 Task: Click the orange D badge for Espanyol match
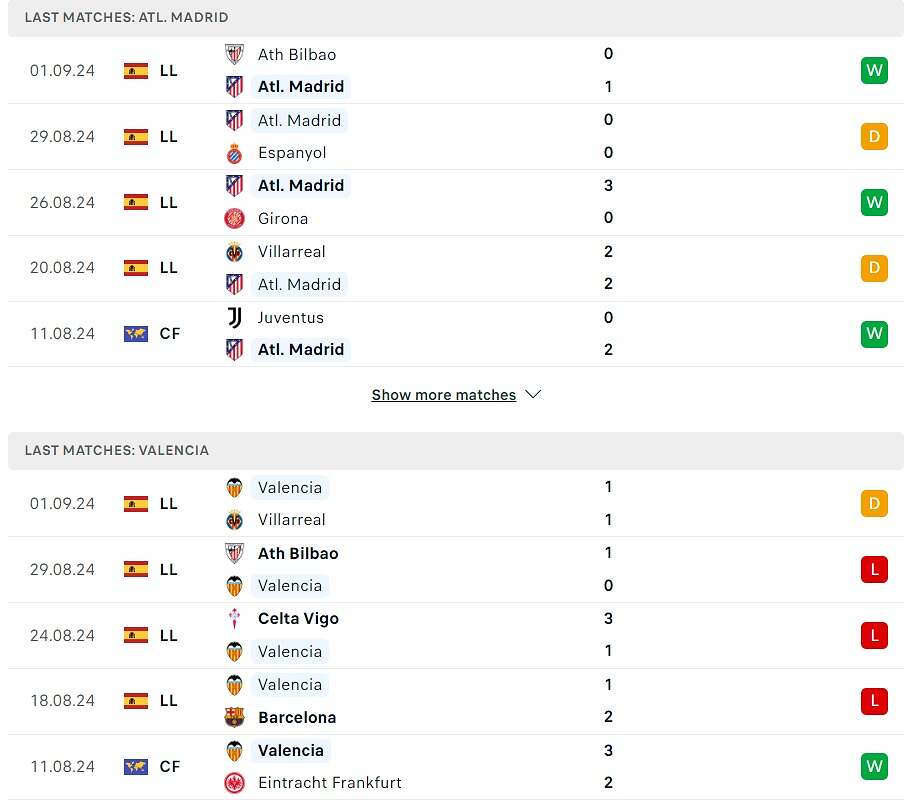(x=874, y=137)
